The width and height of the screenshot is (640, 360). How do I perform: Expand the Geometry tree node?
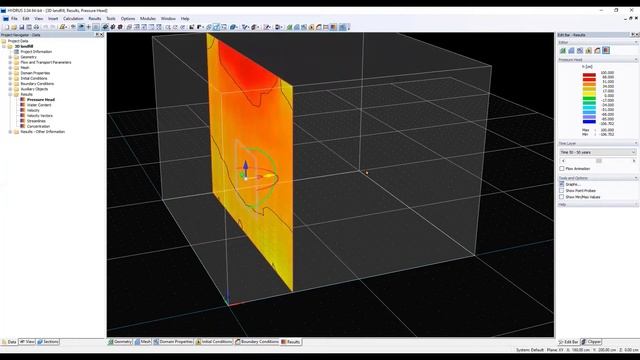(10, 57)
